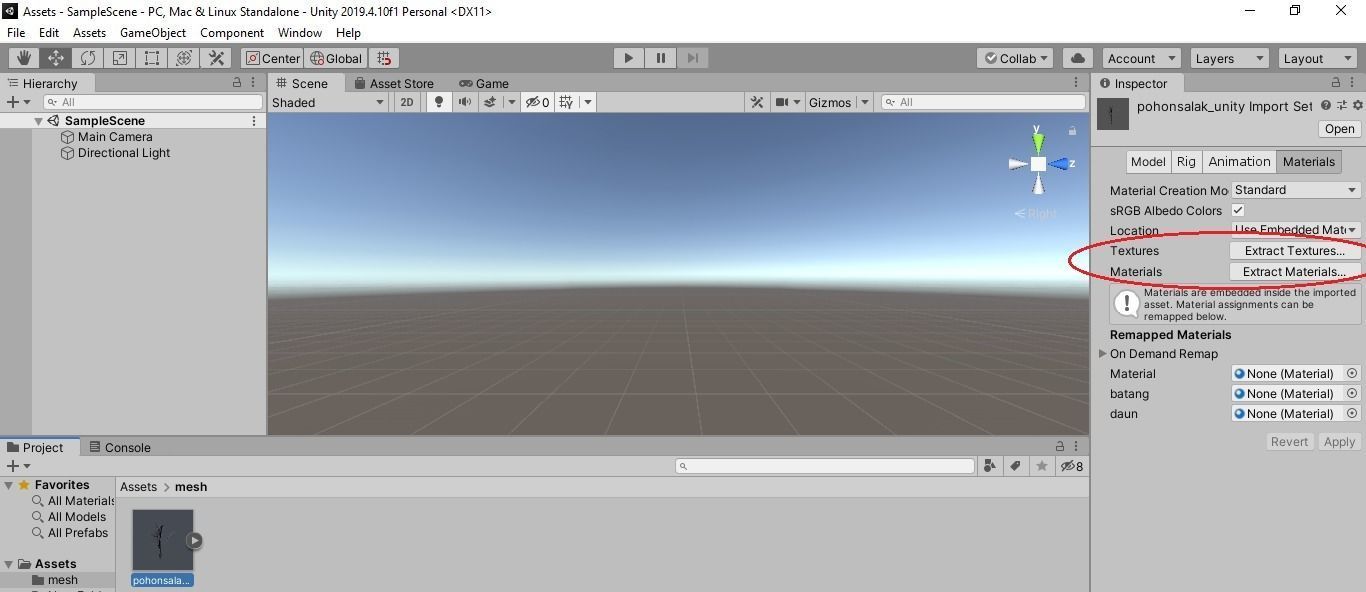
Task: Select the Rotate tool
Action: [x=88, y=58]
